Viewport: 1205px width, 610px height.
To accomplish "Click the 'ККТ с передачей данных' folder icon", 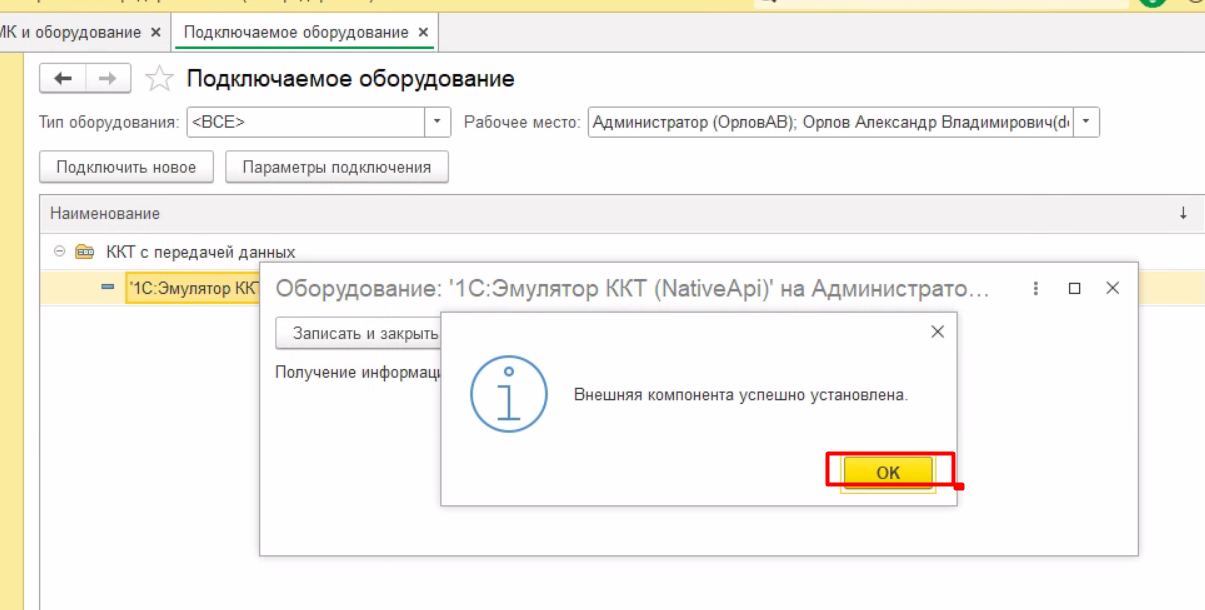I will click(x=85, y=252).
